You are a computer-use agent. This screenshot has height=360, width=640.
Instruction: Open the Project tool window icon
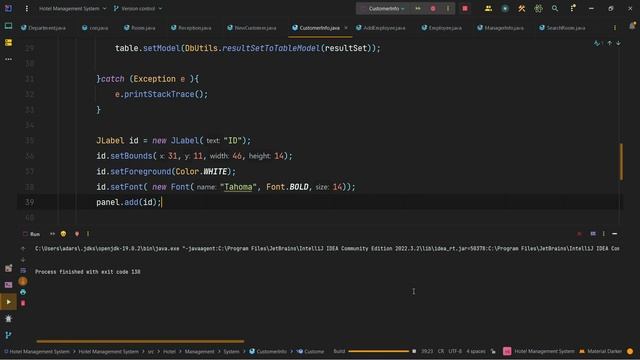(8, 26)
